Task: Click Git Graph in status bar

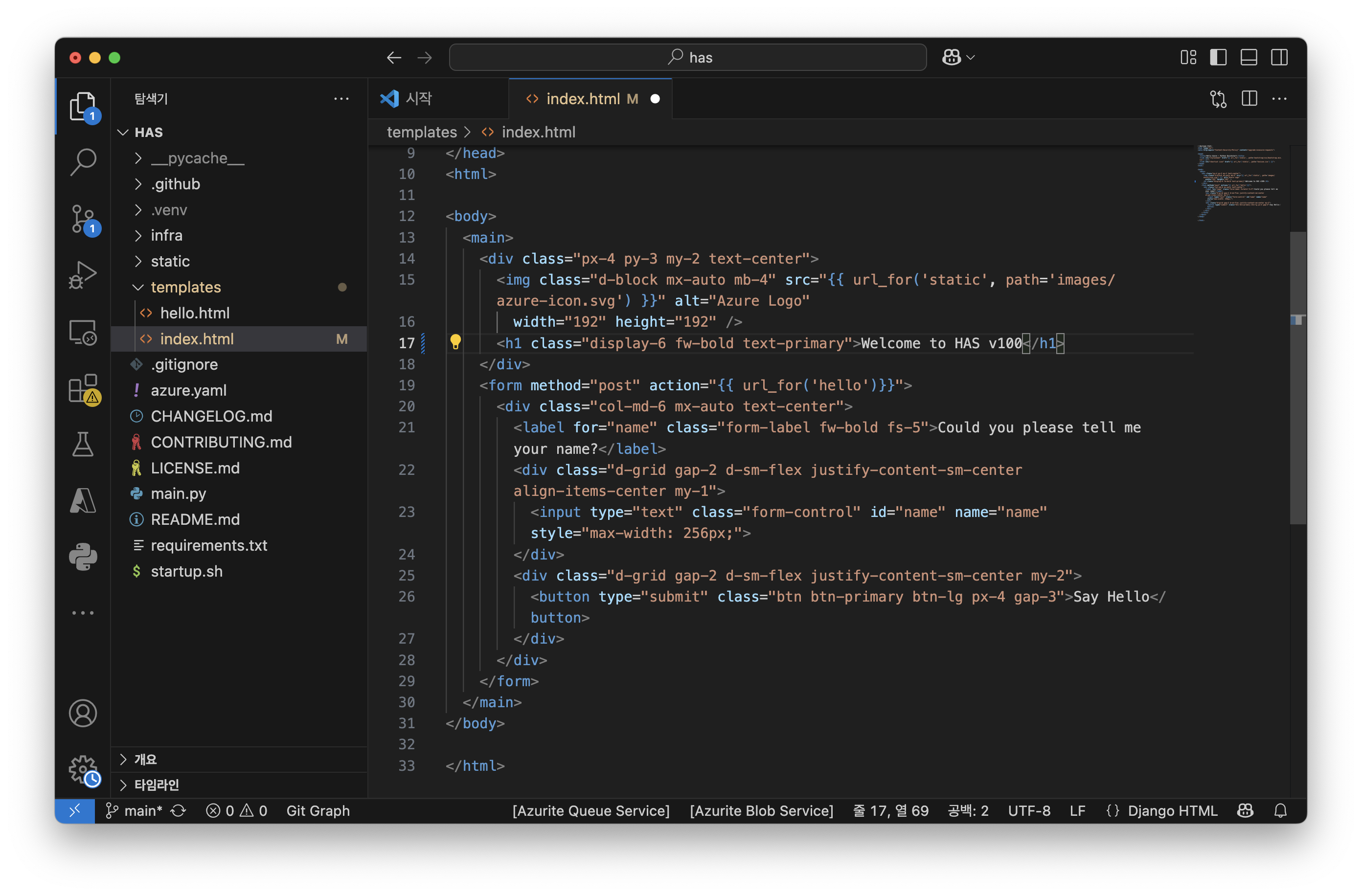Action: coord(318,811)
